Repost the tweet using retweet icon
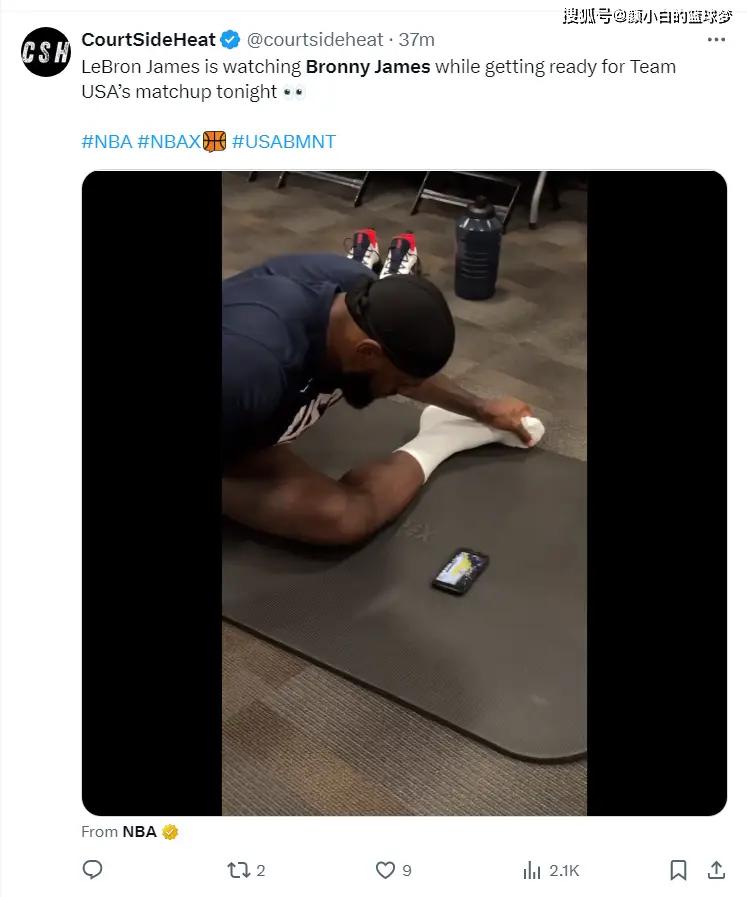The width and height of the screenshot is (747, 897). [x=238, y=870]
